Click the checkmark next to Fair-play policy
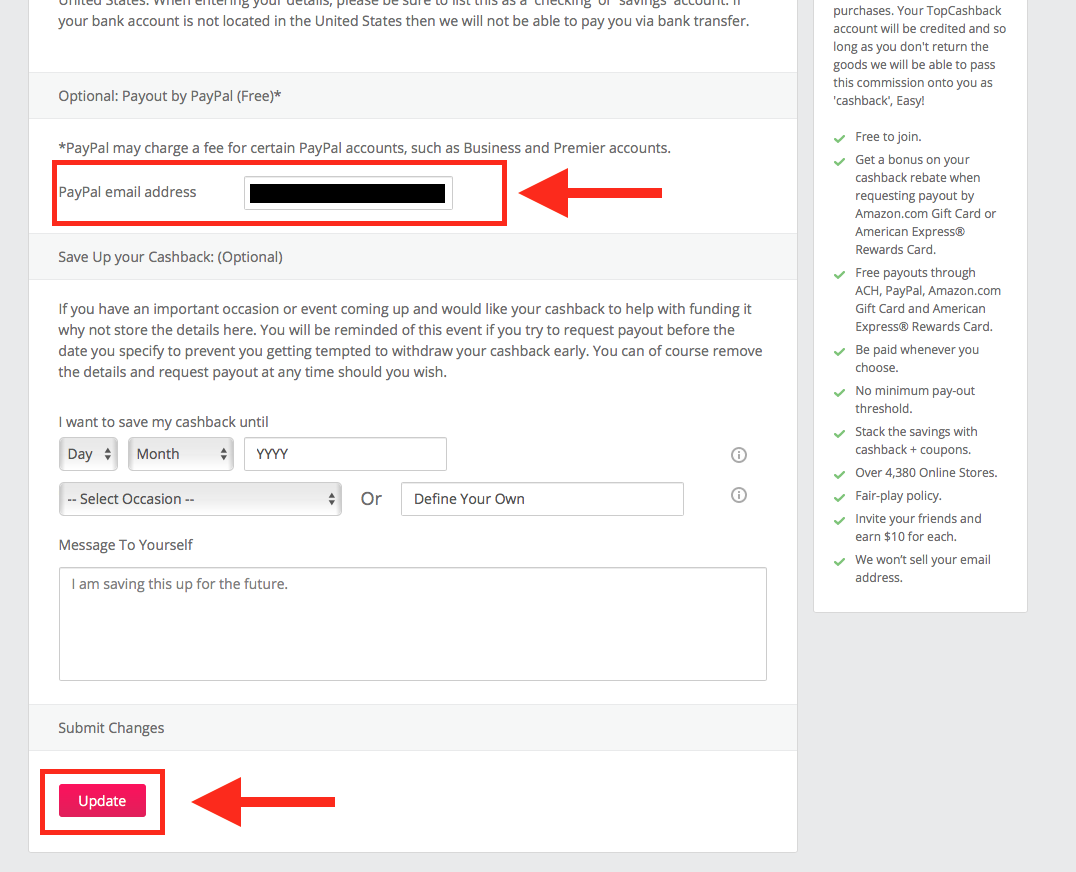 (x=839, y=497)
